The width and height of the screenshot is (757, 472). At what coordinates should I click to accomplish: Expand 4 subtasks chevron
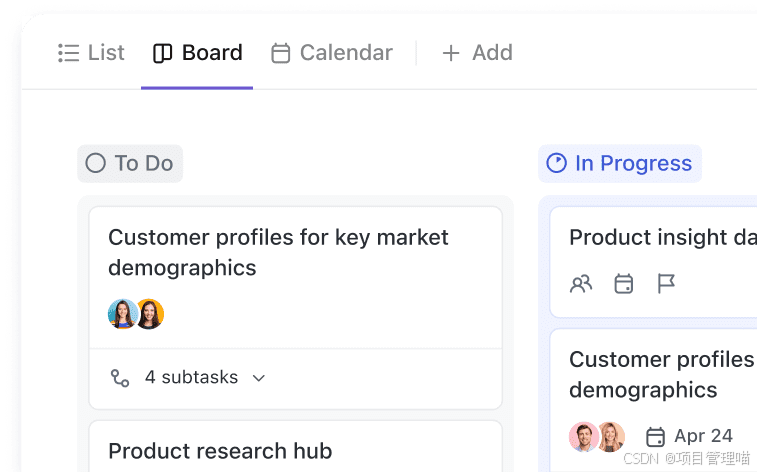(x=259, y=378)
